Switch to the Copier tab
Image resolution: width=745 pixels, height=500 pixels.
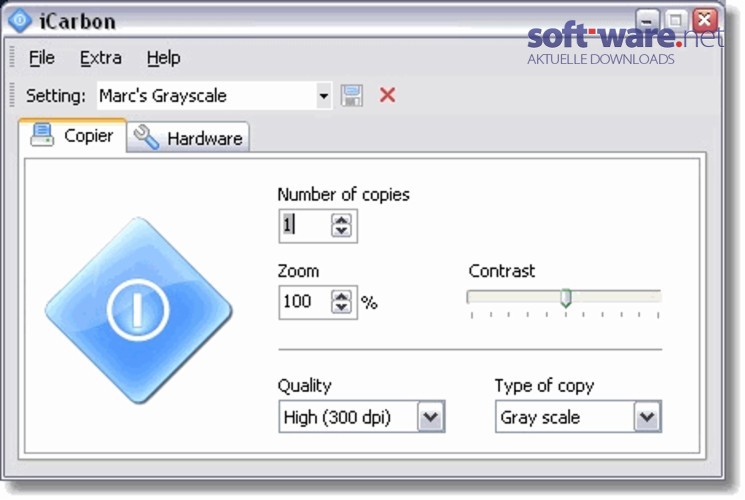pyautogui.click(x=73, y=135)
